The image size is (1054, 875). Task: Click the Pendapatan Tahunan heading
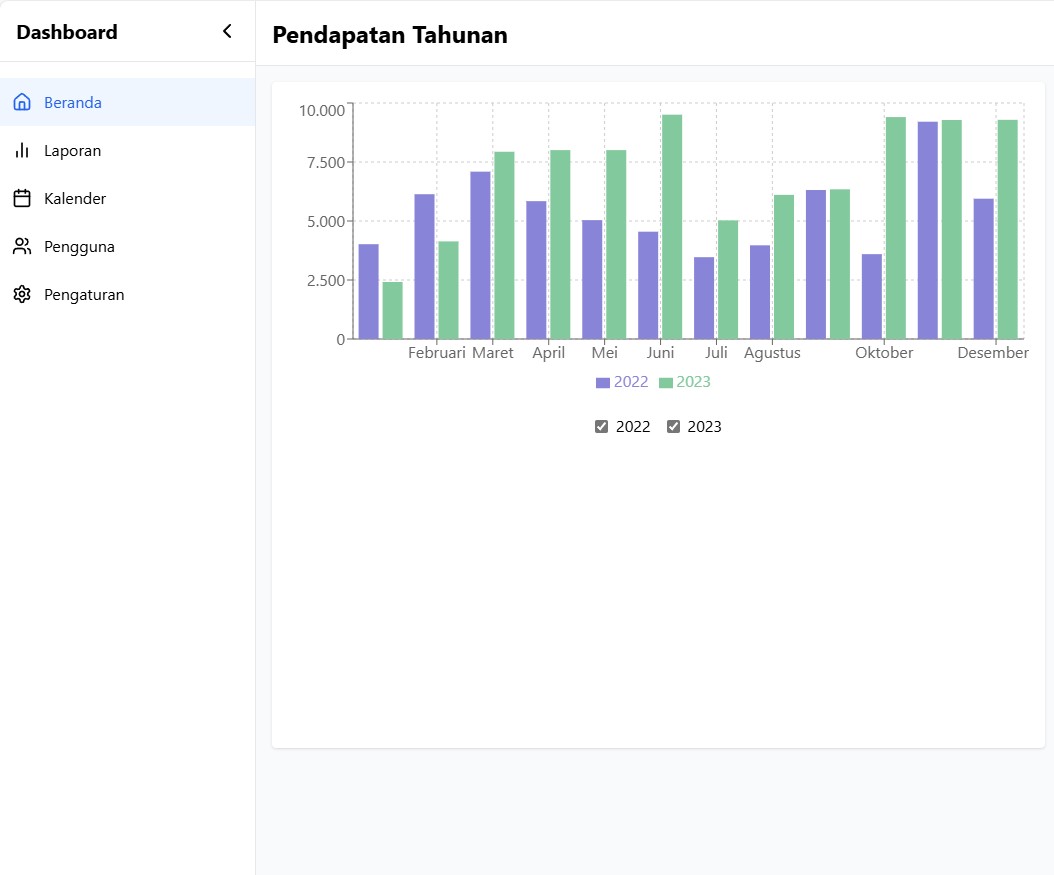[390, 34]
